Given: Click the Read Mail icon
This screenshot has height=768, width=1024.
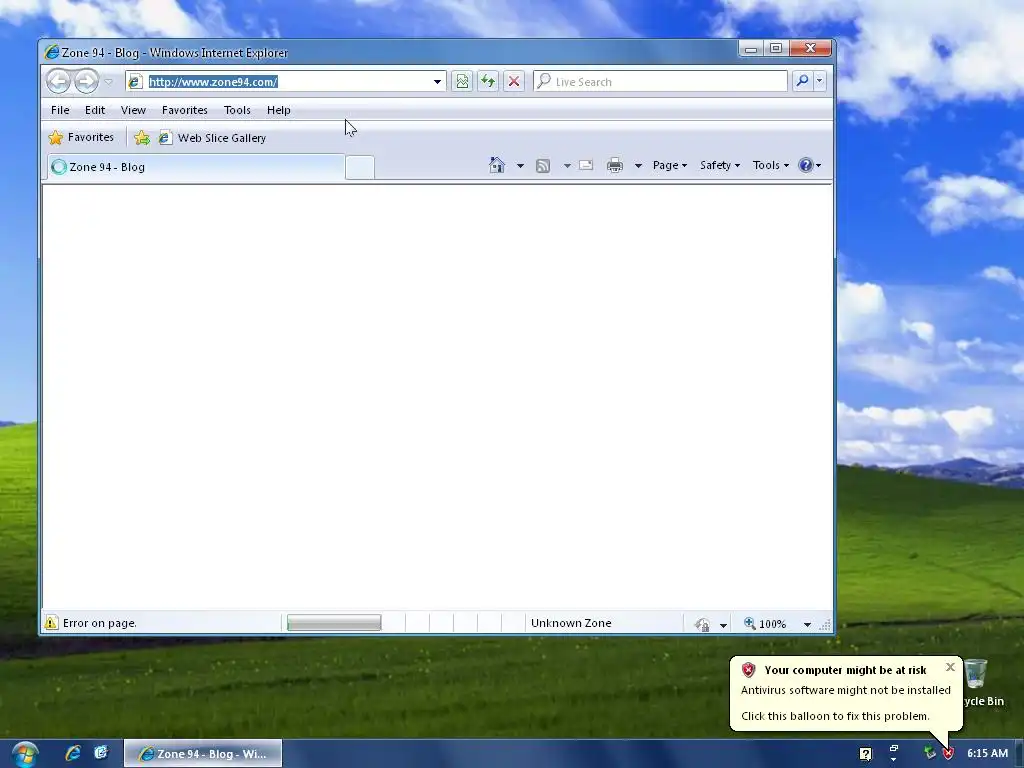Looking at the screenshot, I should (586, 165).
